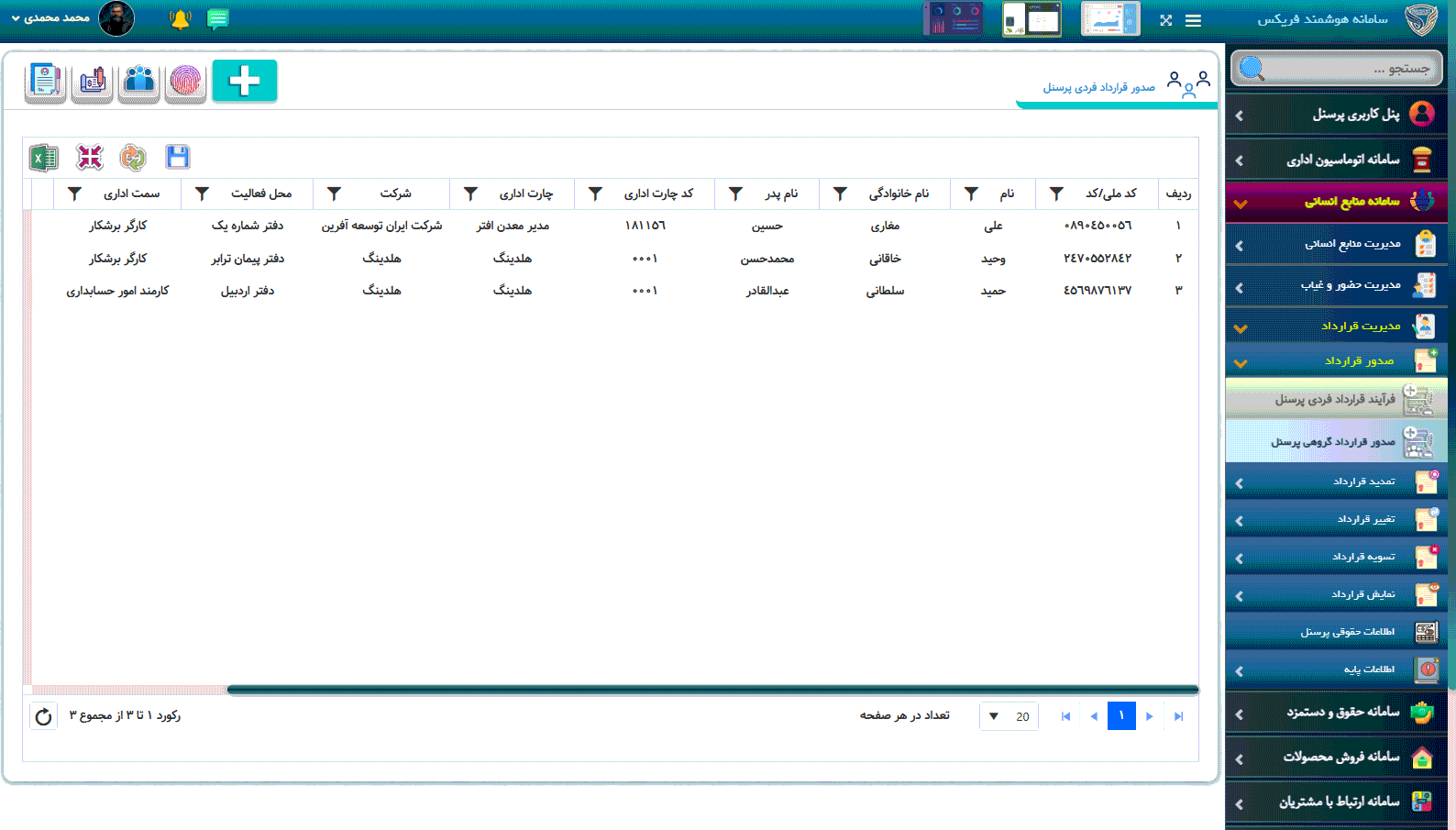The height and width of the screenshot is (830, 1456).
Task: Expand سامانه حقوق و دستمزد in the sidebar
Action: (1337, 713)
